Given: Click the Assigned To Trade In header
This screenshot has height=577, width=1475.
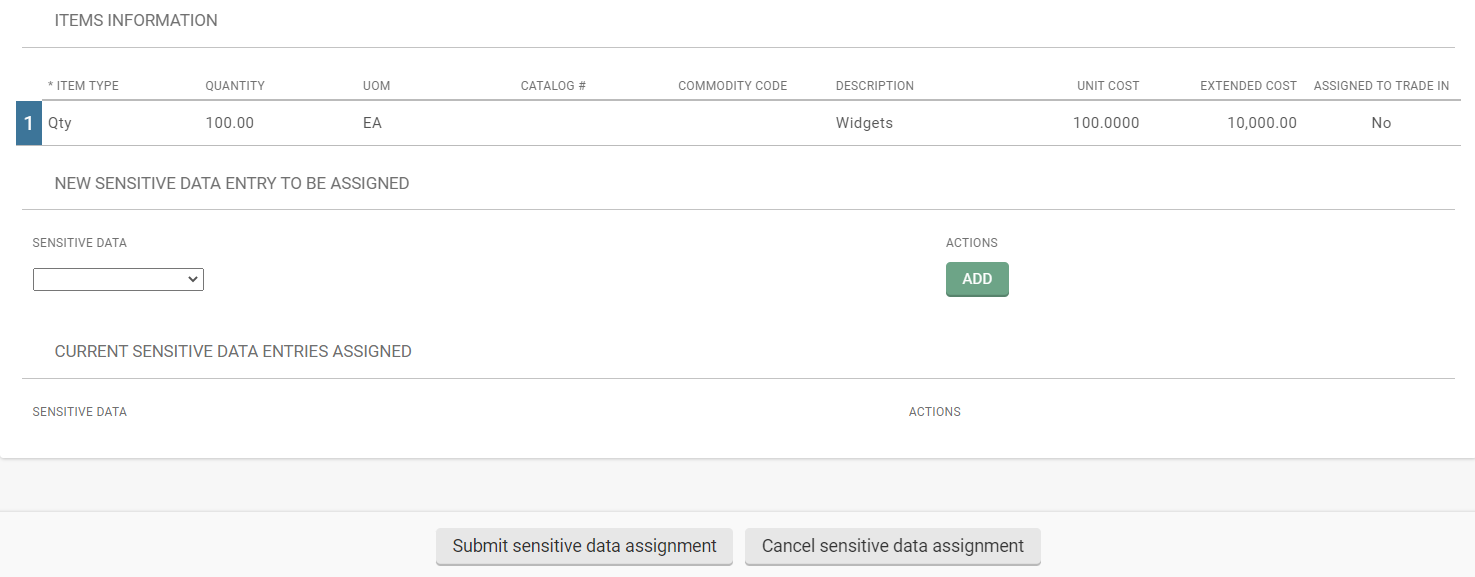Looking at the screenshot, I should tap(1381, 86).
